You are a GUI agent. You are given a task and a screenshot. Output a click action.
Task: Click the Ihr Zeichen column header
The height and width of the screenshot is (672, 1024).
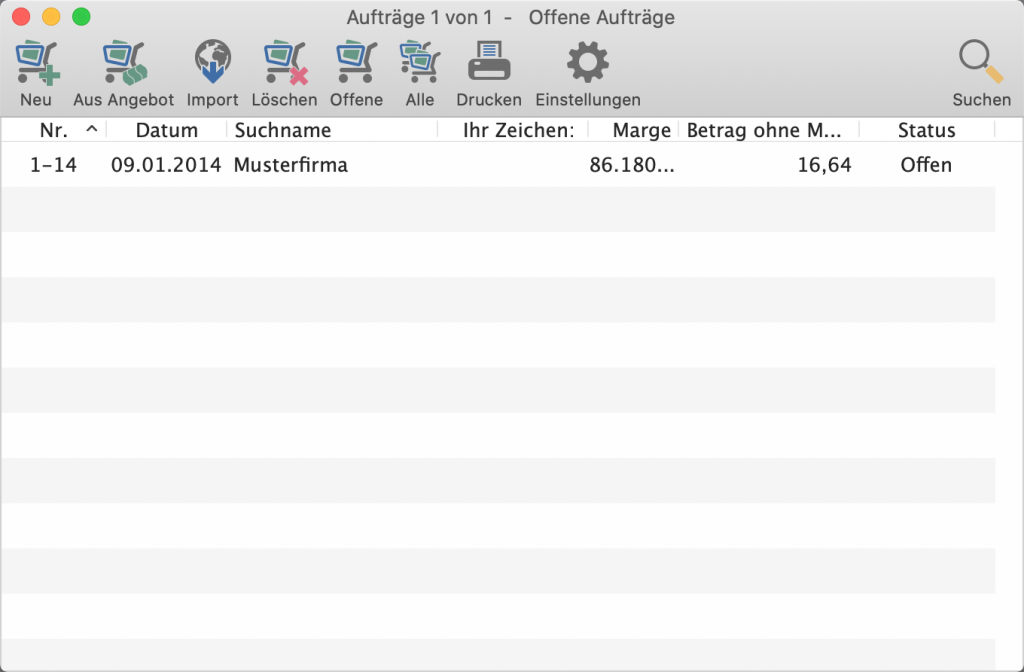(x=518, y=130)
